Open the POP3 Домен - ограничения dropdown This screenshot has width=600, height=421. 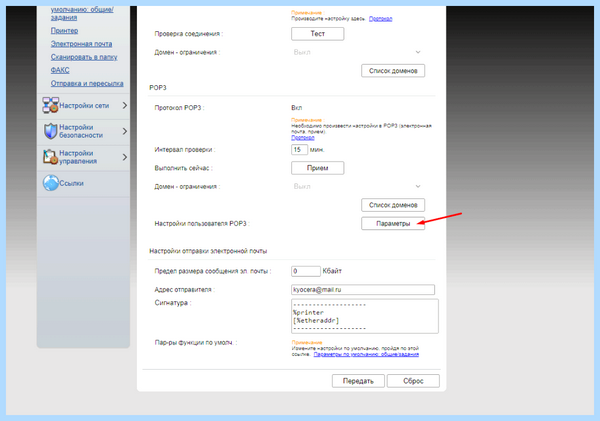[357, 186]
